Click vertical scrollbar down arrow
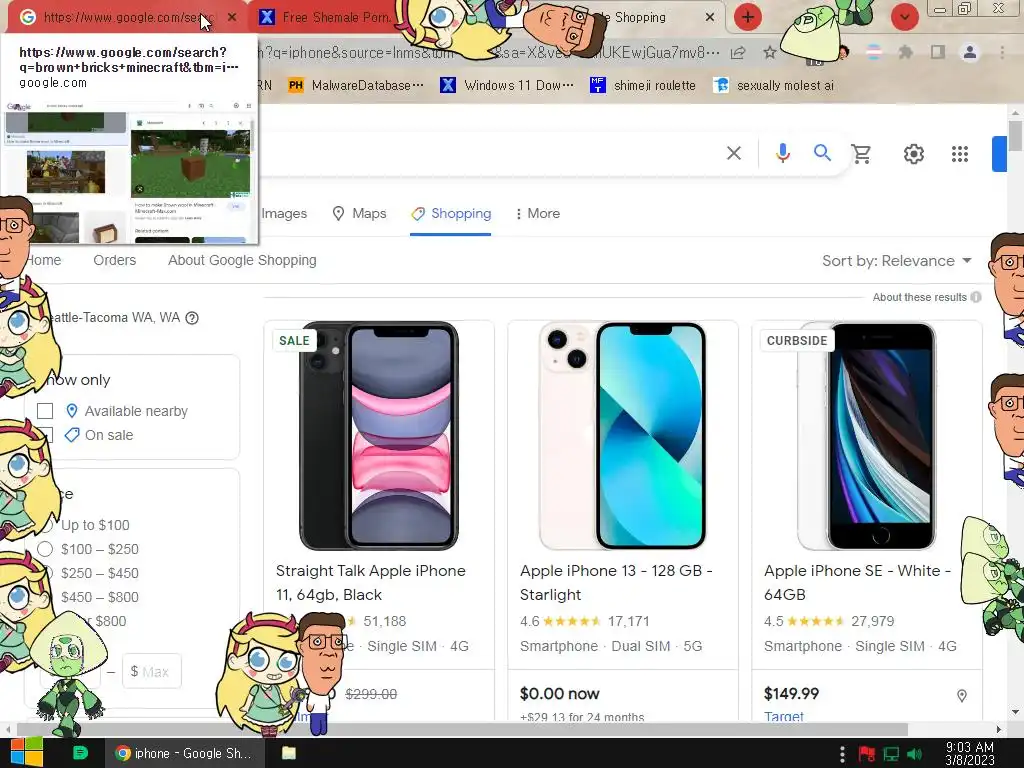 [x=1015, y=712]
